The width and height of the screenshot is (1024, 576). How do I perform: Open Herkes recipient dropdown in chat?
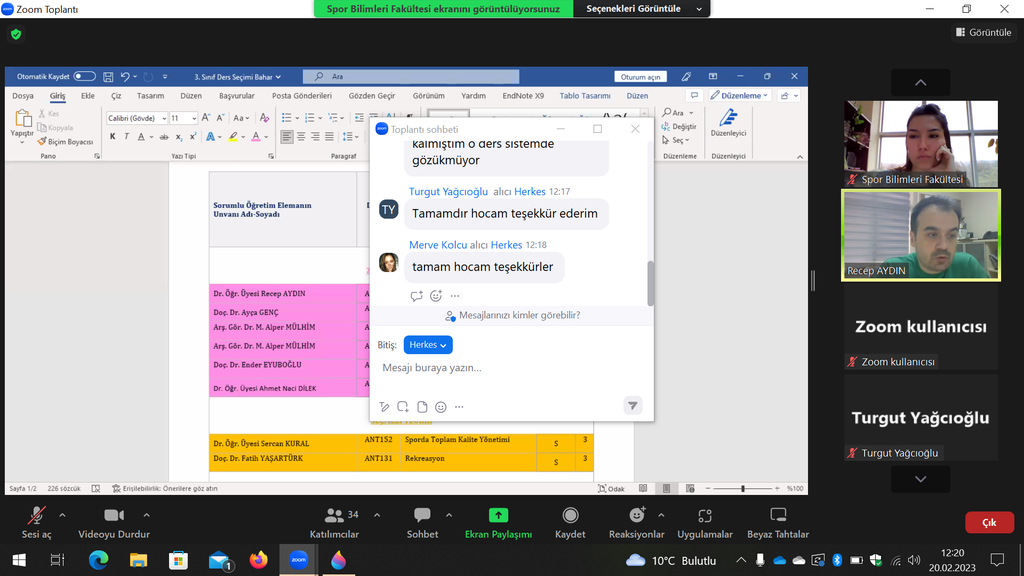[x=428, y=344]
